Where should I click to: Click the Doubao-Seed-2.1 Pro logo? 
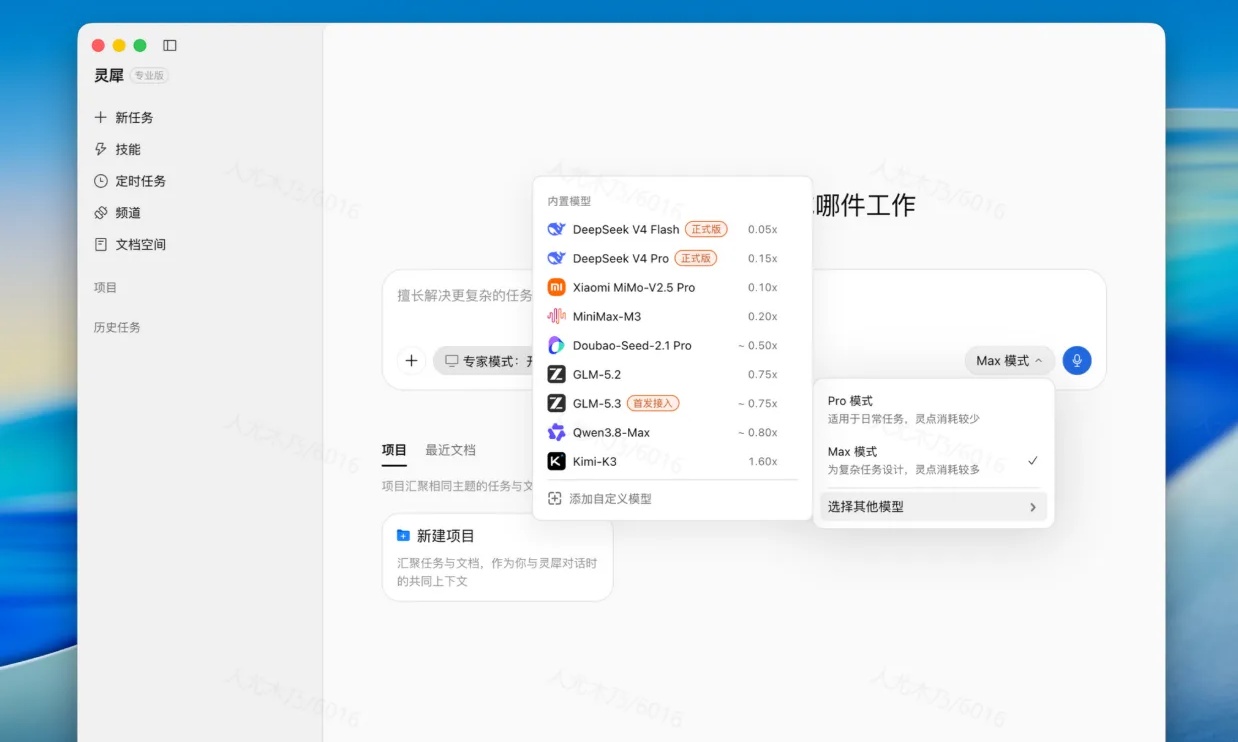pyautogui.click(x=557, y=345)
